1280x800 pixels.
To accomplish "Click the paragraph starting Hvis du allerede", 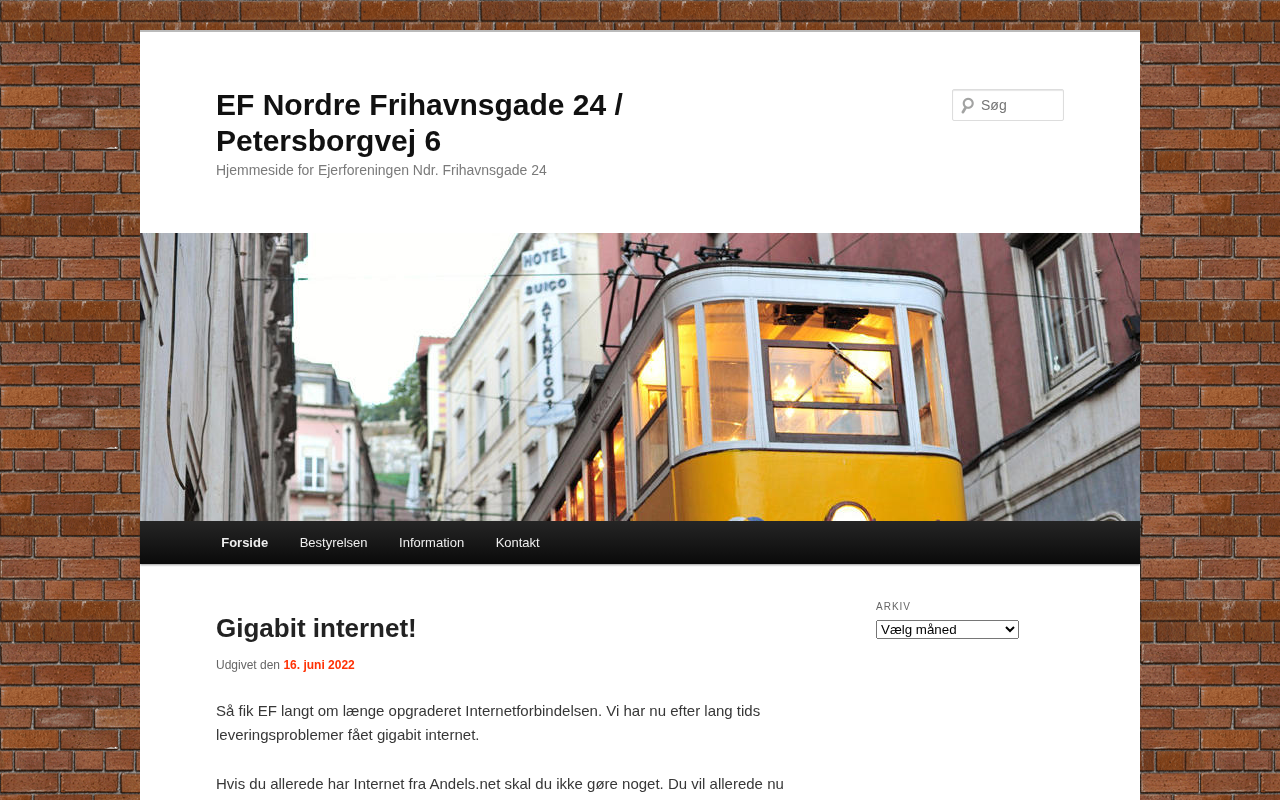I will [x=499, y=783].
